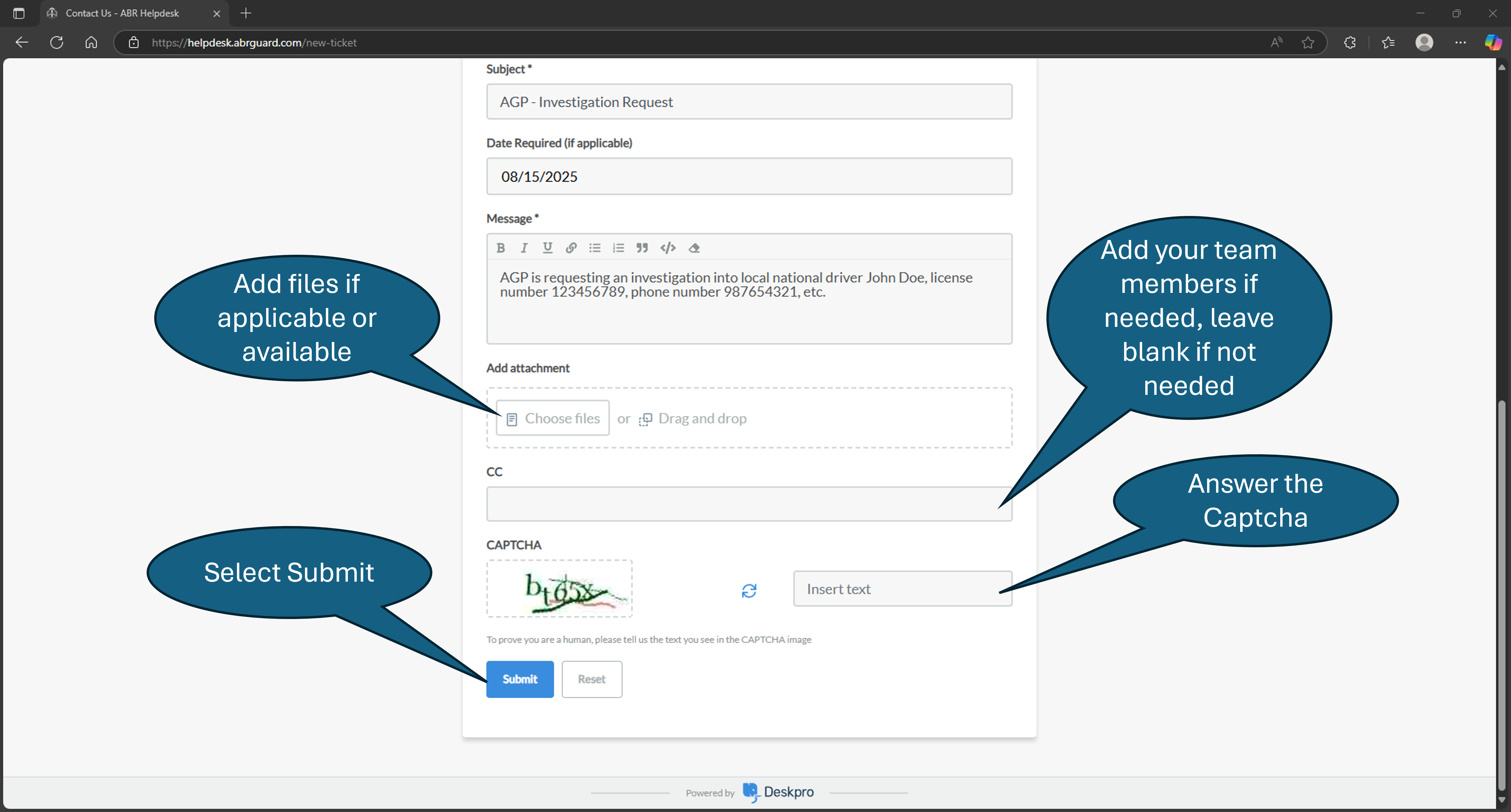
Task: Click the CC input field
Action: (x=749, y=504)
